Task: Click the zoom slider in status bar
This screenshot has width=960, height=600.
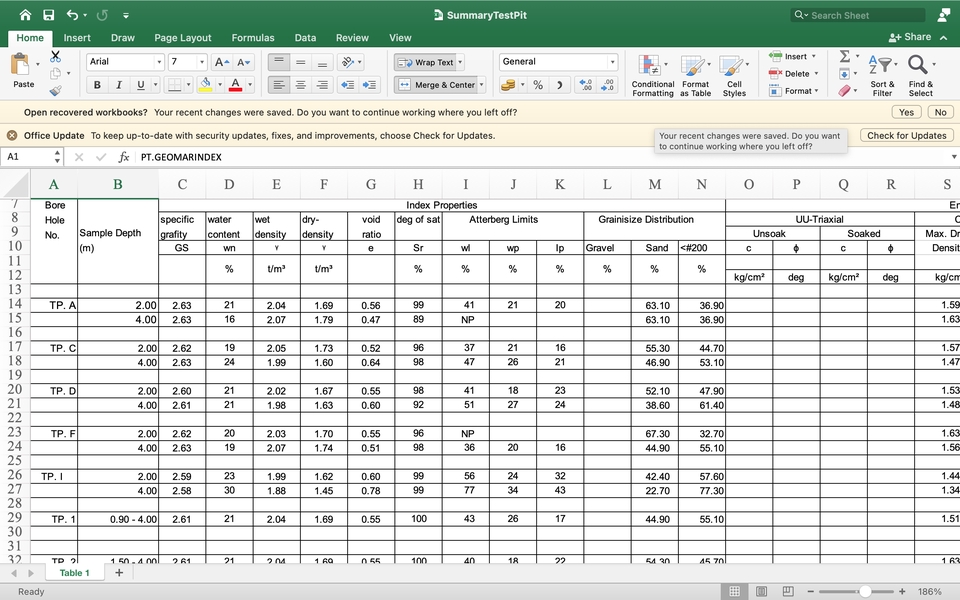Action: tap(863, 592)
